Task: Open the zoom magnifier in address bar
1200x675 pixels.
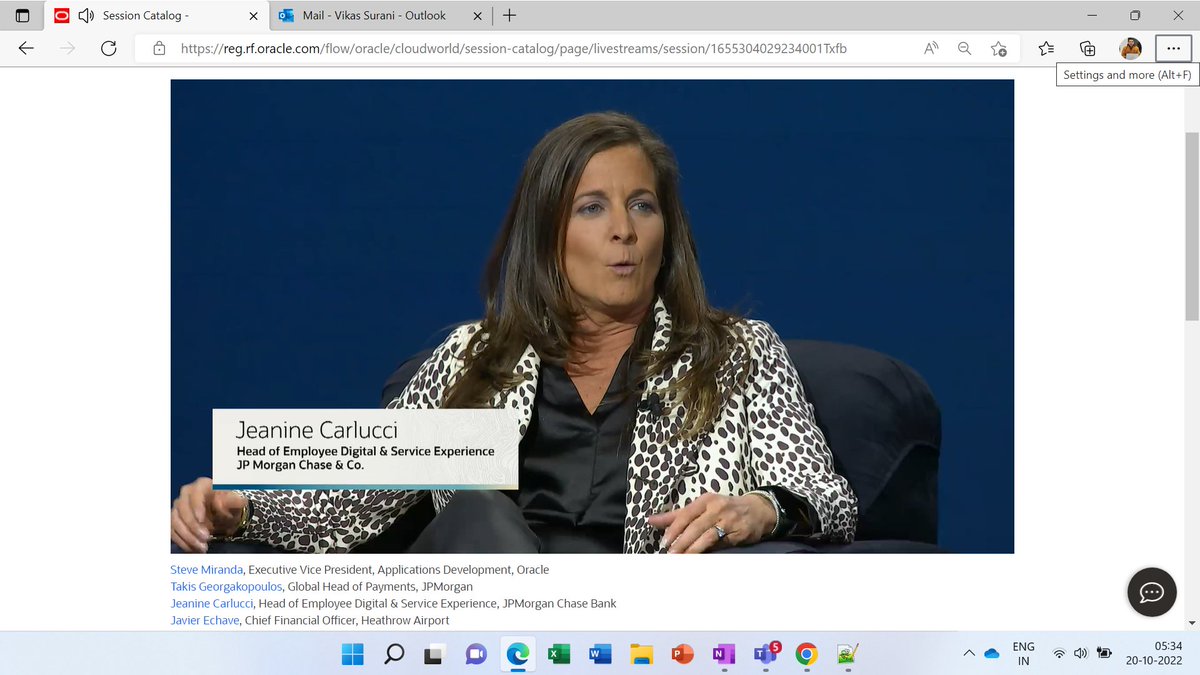Action: (964, 48)
